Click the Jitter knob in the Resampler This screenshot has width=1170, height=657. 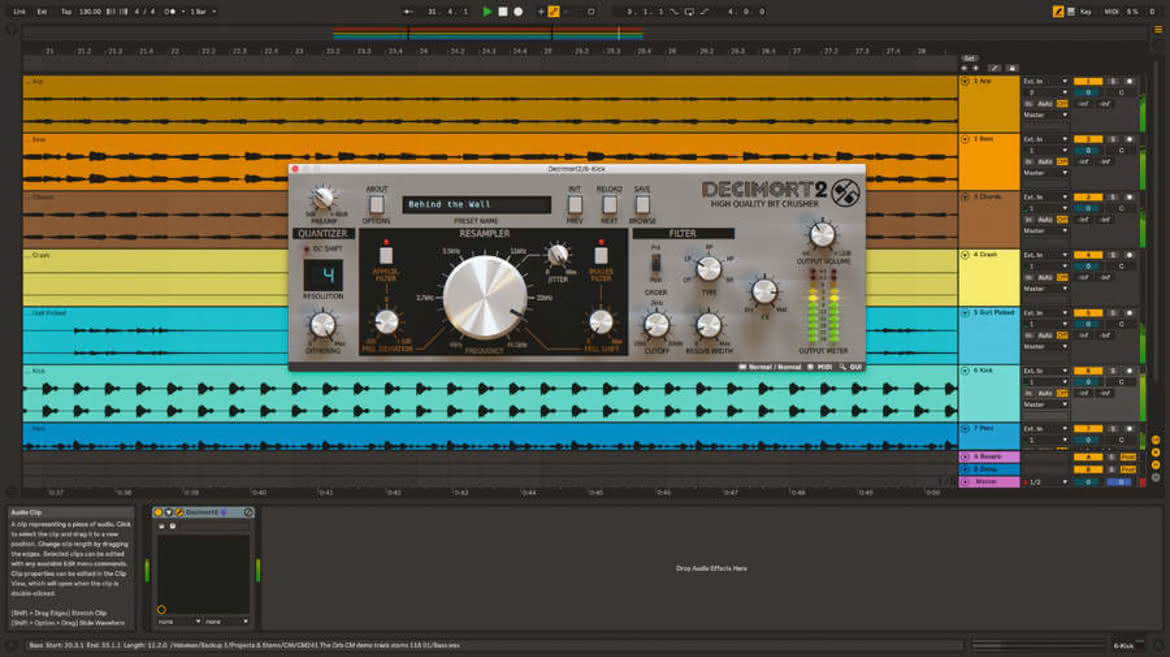(557, 255)
